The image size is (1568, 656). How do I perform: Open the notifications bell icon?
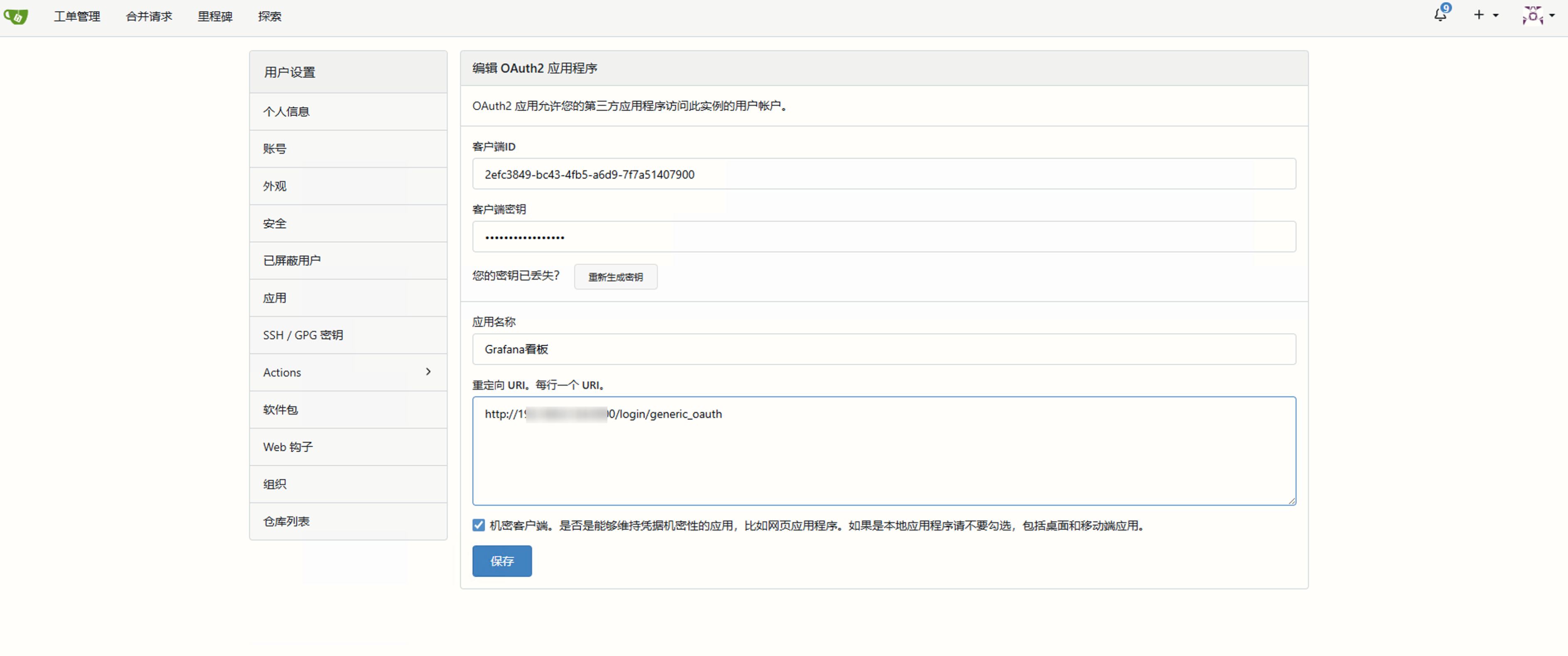point(1440,15)
